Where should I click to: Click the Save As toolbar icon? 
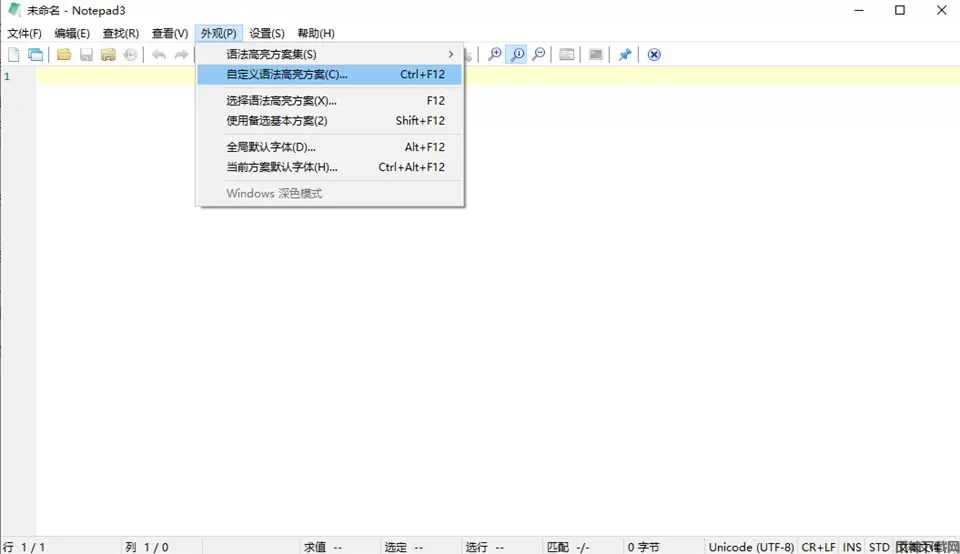(x=108, y=54)
